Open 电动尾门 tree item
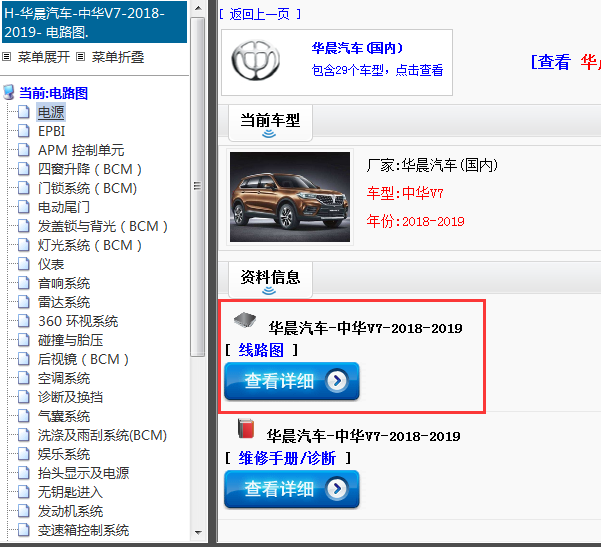Viewport: 601px width, 547px height. click(64, 207)
